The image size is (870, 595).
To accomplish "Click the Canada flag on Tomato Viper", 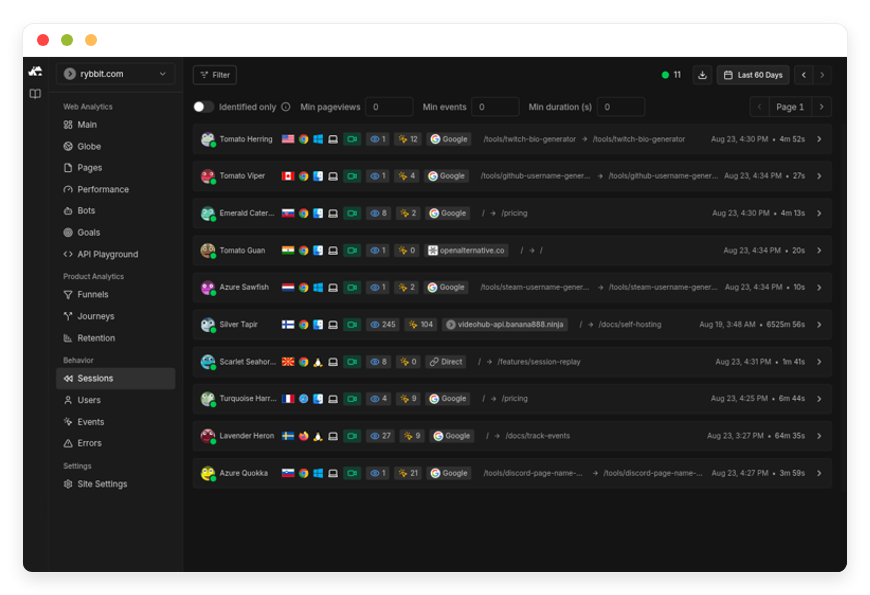I will point(288,176).
